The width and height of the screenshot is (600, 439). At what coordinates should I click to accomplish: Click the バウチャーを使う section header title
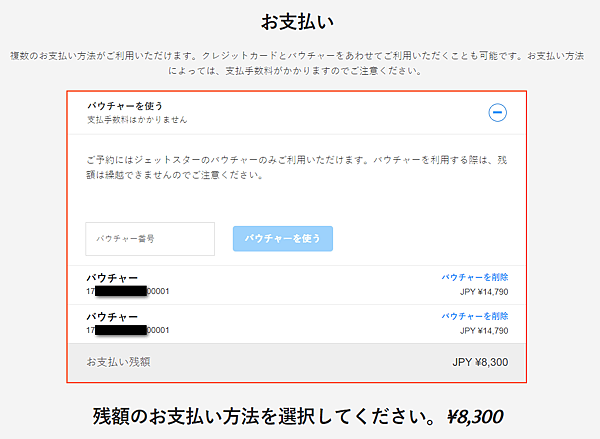coord(125,105)
